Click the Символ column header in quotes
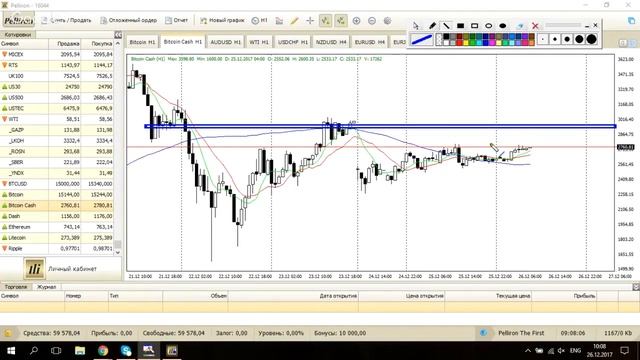The height and width of the screenshot is (360, 640). [24, 44]
